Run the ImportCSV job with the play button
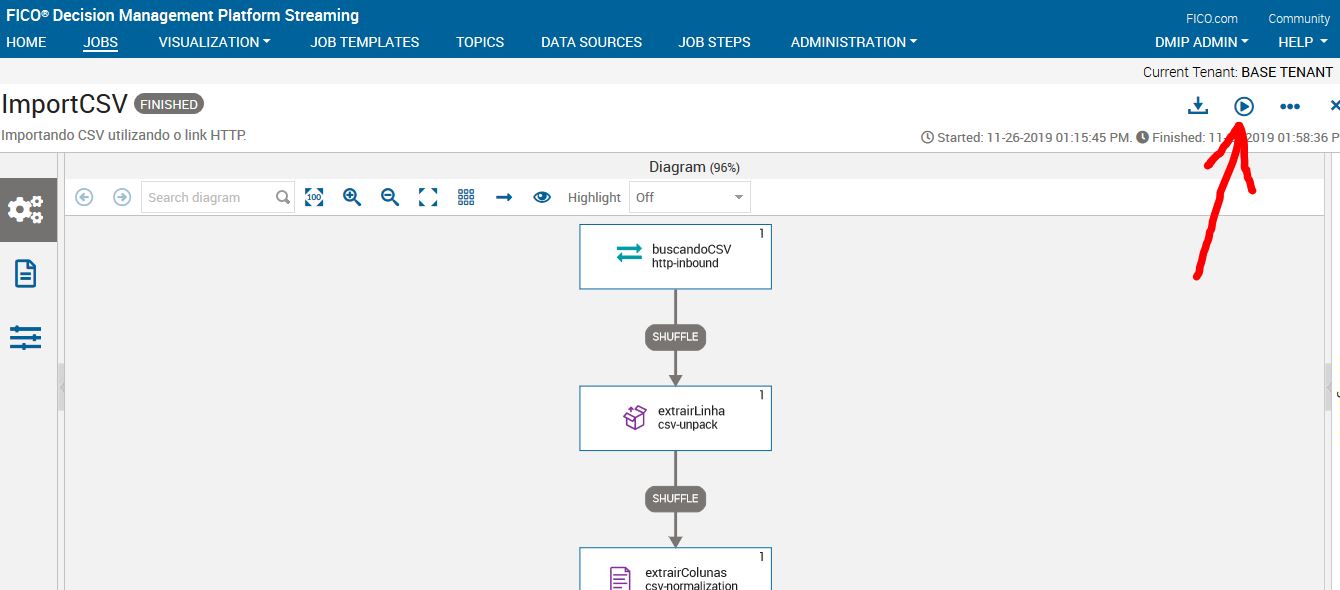The image size is (1340, 590). (1243, 105)
